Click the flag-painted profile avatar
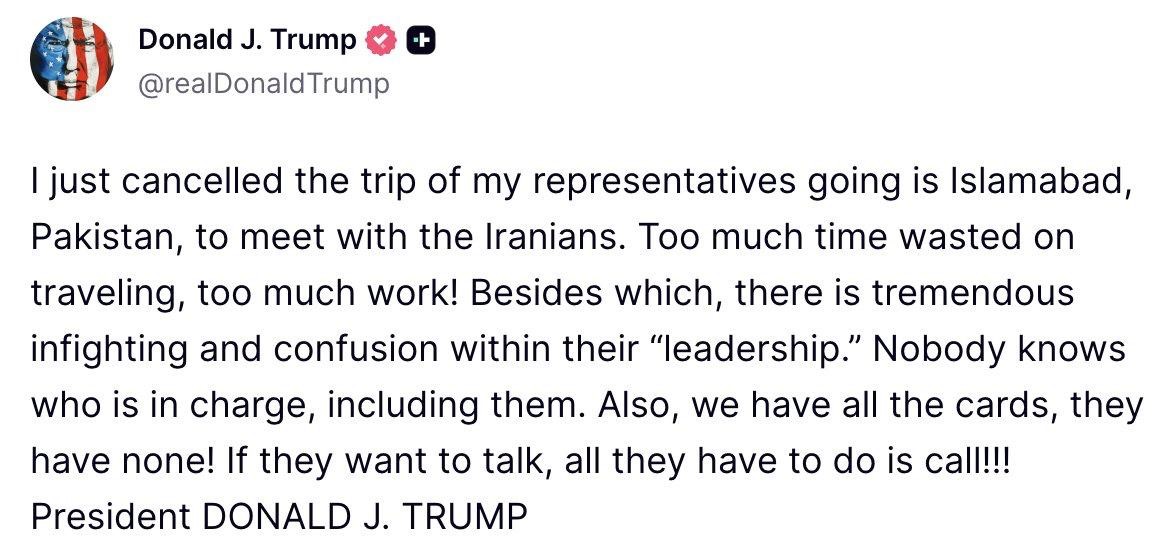Image resolution: width=1167 pixels, height=560 pixels. [x=73, y=60]
